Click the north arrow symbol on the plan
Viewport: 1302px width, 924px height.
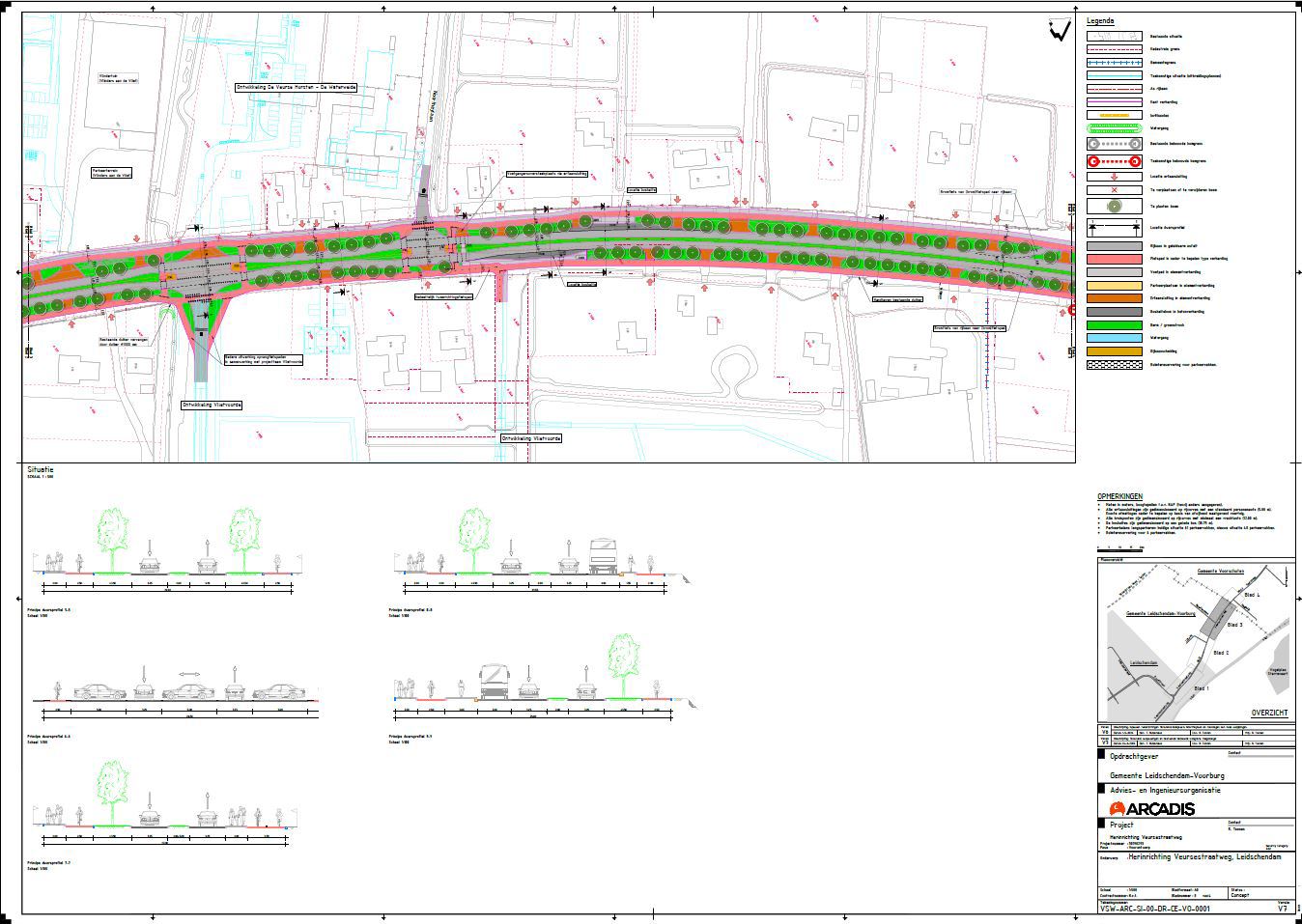pos(1059,31)
